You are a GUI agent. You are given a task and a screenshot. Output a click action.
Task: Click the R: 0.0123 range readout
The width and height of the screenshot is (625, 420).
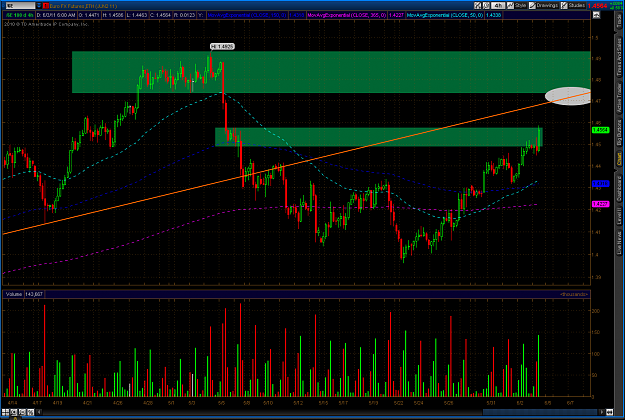(184, 15)
